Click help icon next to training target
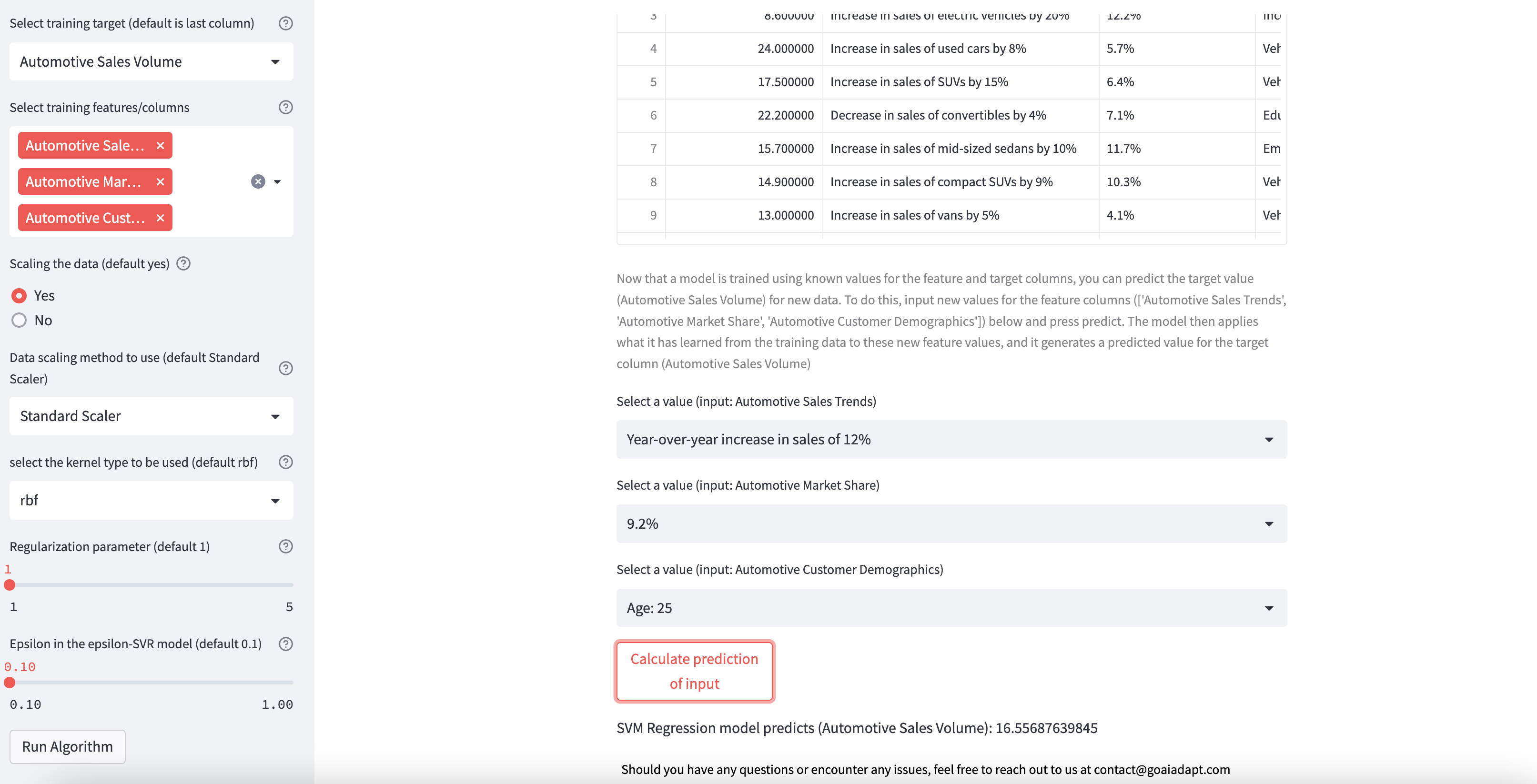Viewport: 1537px width, 784px height. (x=286, y=23)
